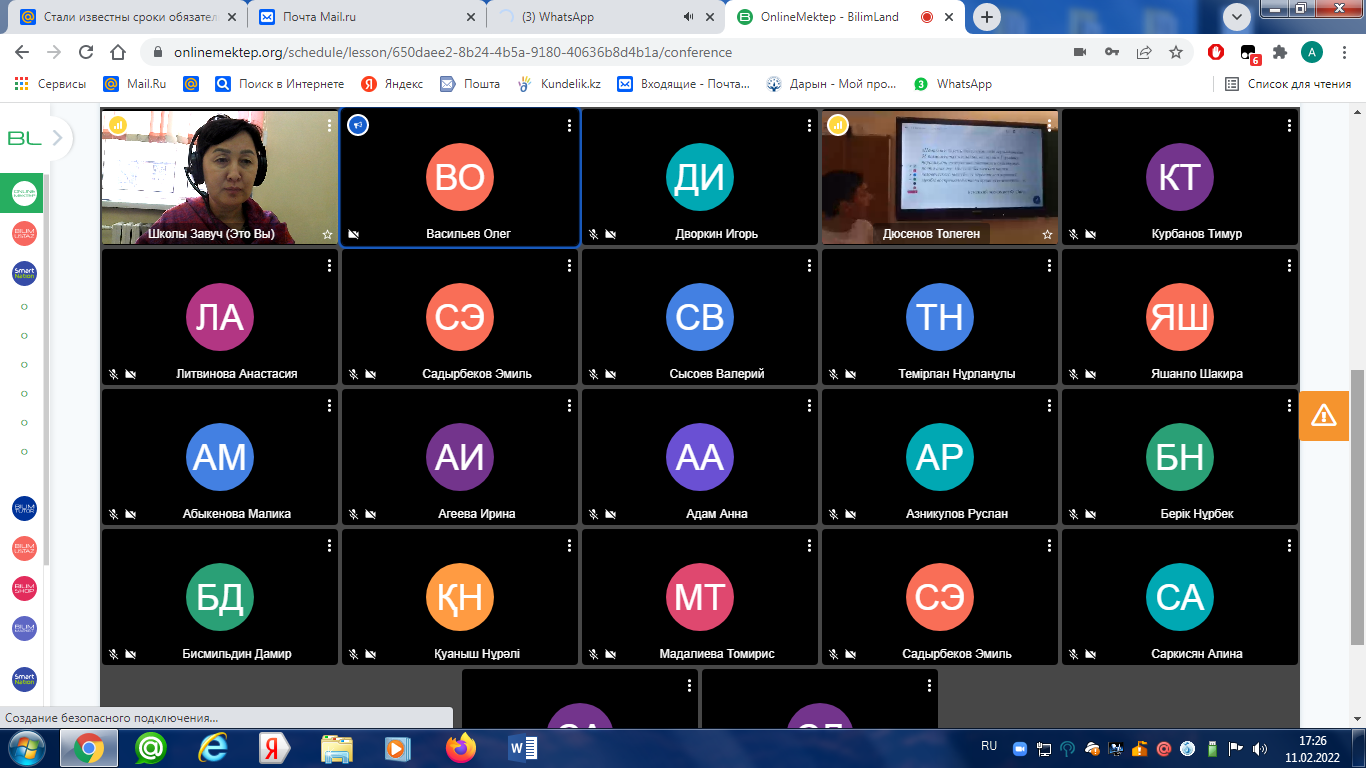Pin Дюсенов Толеген video using star icon
The height and width of the screenshot is (768, 1366).
click(1047, 234)
